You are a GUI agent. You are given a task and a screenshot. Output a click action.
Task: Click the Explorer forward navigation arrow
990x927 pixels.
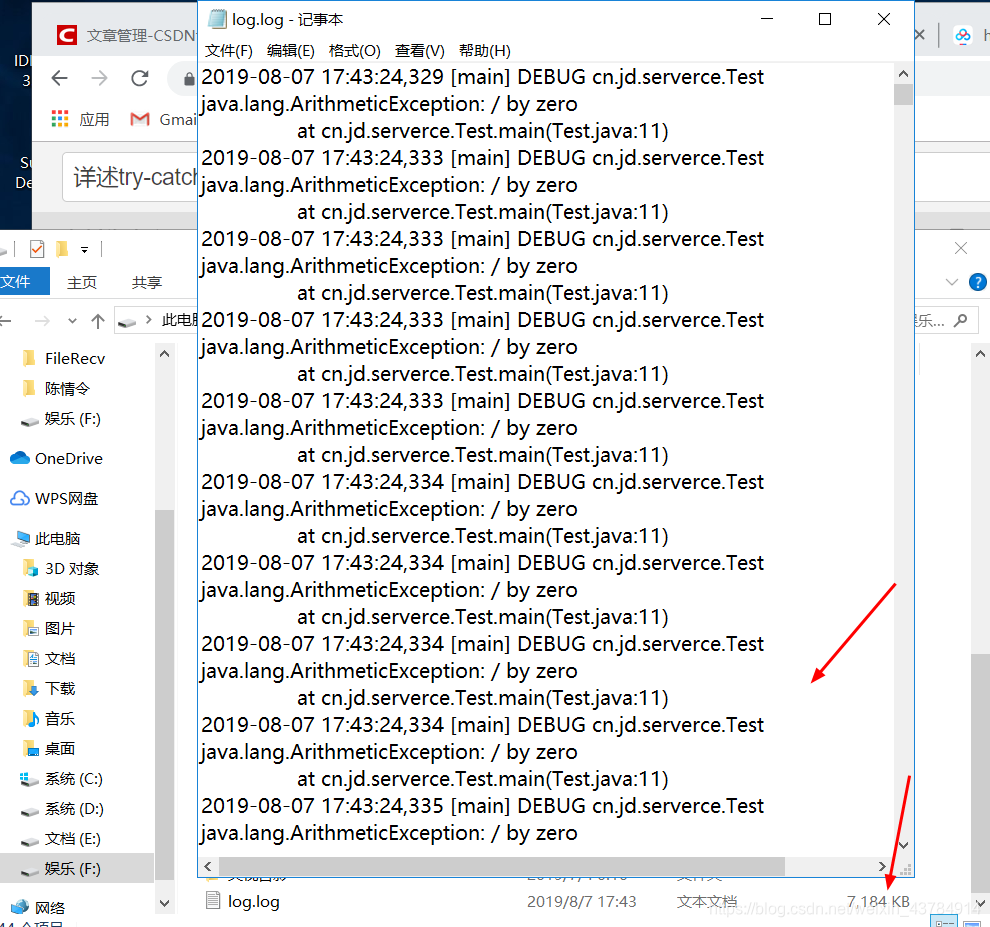tap(42, 321)
